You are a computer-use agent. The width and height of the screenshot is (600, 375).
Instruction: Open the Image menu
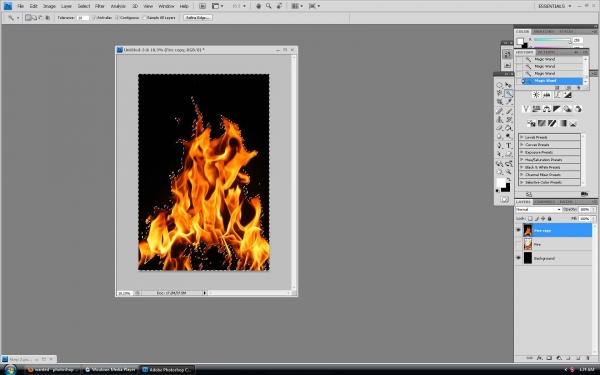coord(49,6)
